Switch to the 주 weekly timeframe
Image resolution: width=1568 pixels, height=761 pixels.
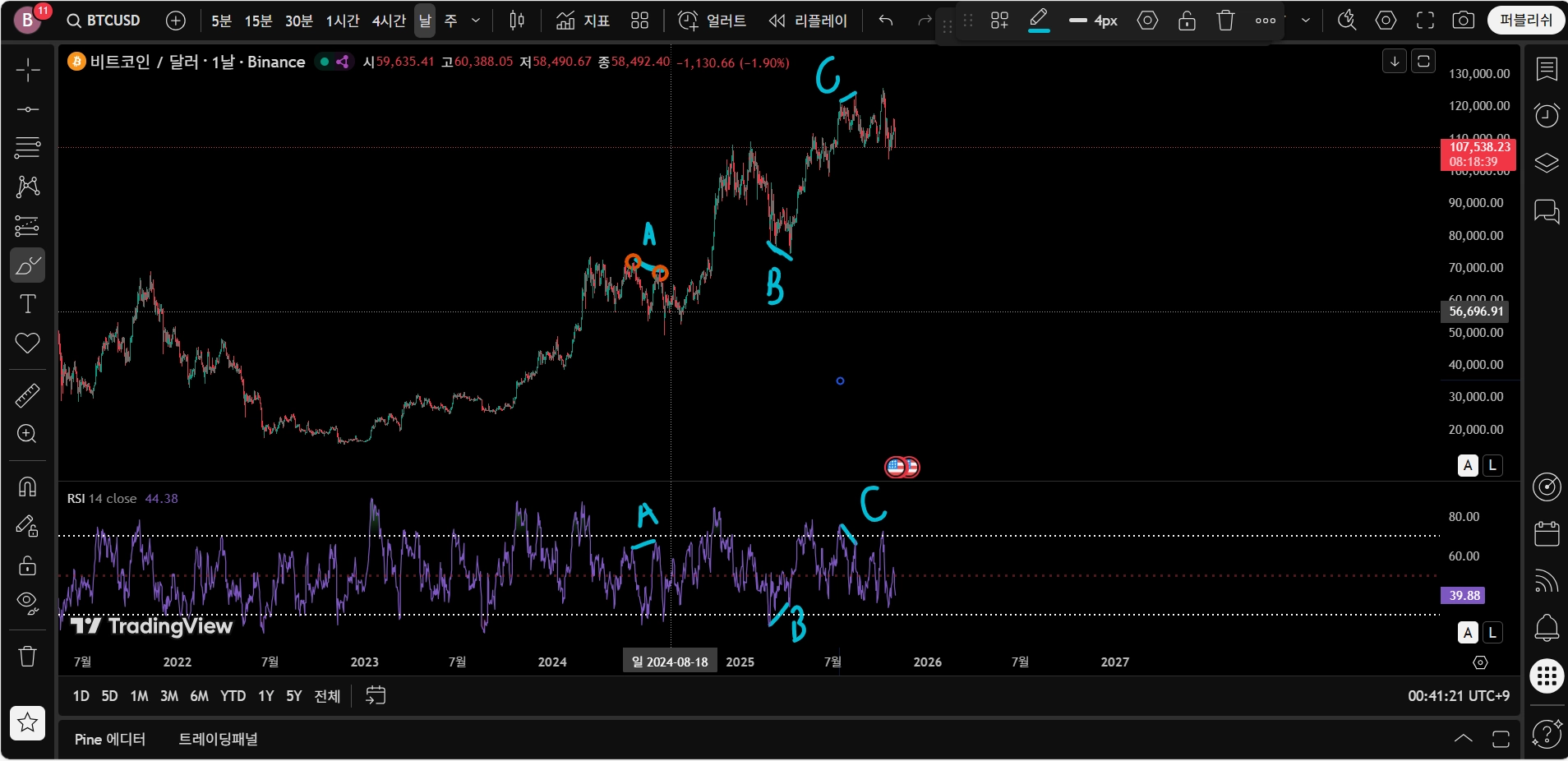click(451, 21)
